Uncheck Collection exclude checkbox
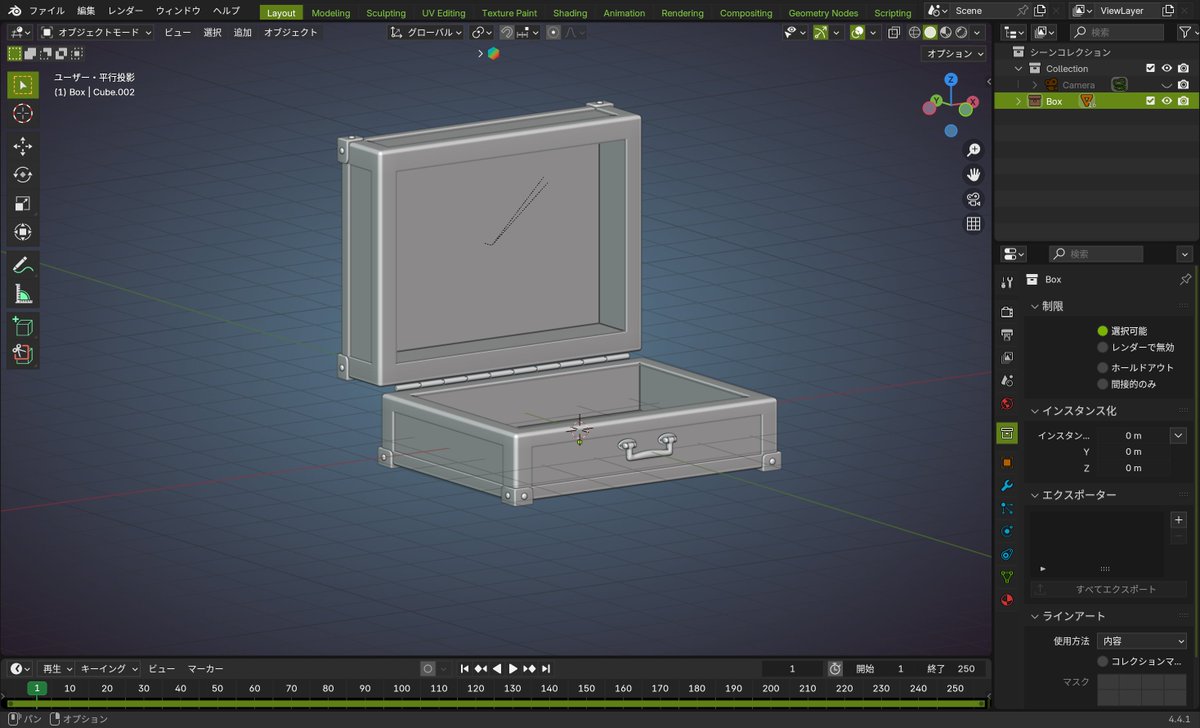Viewport: 1200px width, 728px height. pos(1150,68)
